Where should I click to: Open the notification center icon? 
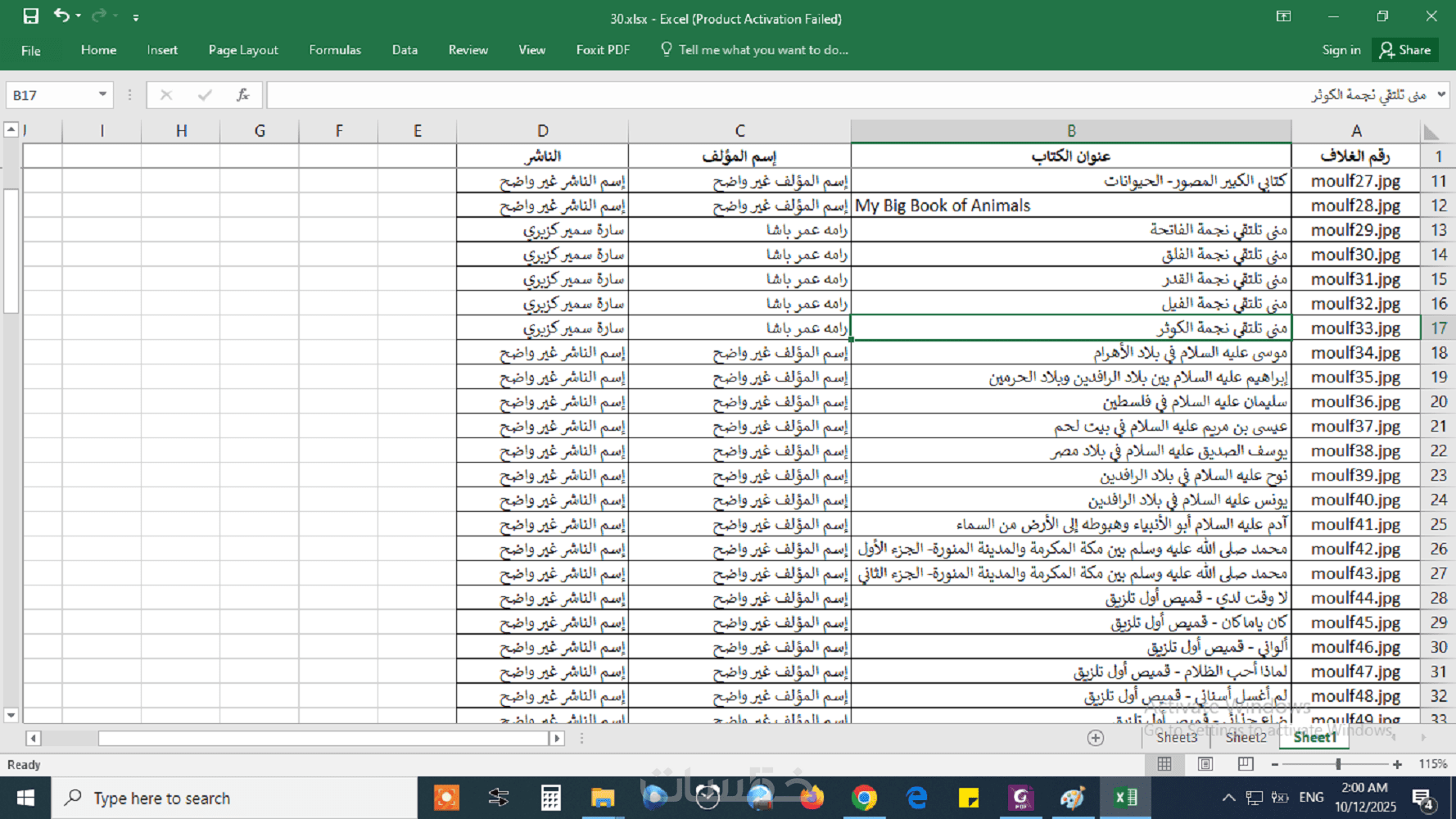(x=1423, y=799)
